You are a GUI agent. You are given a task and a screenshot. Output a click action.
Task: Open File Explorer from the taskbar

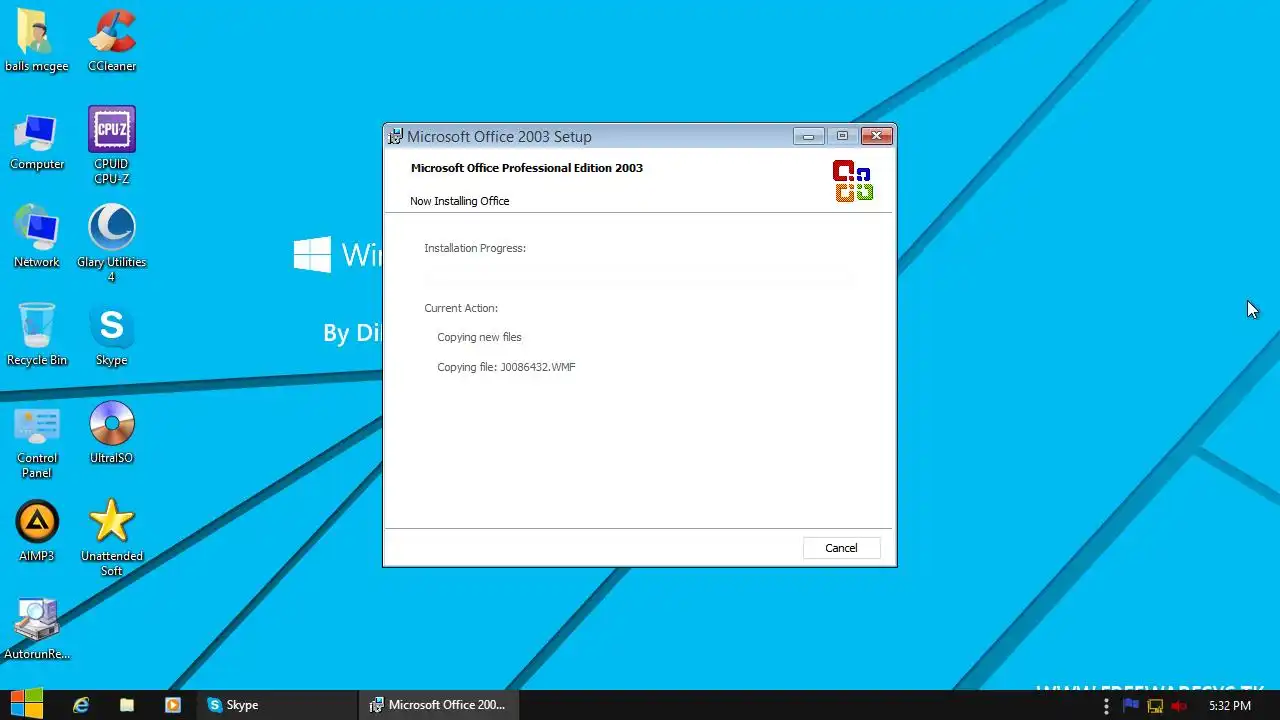click(x=127, y=705)
